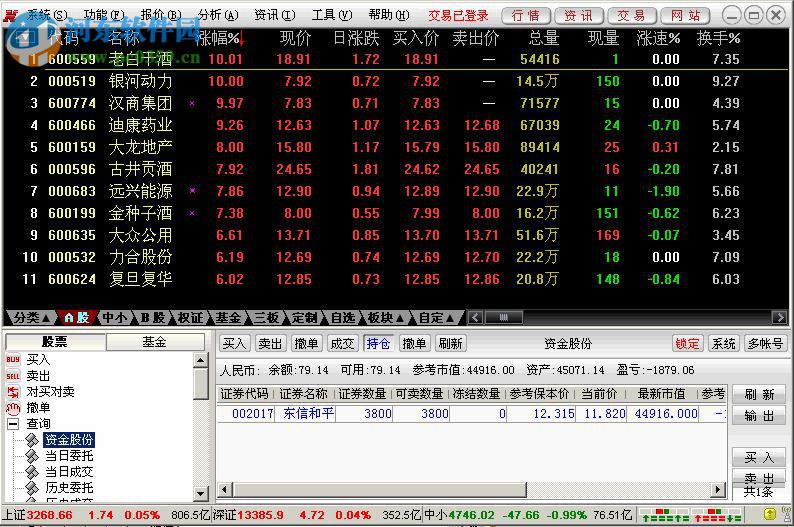Image resolution: width=794 pixels, height=527 pixels.
Task: Open the 帮助(H) menu
Action: point(389,15)
